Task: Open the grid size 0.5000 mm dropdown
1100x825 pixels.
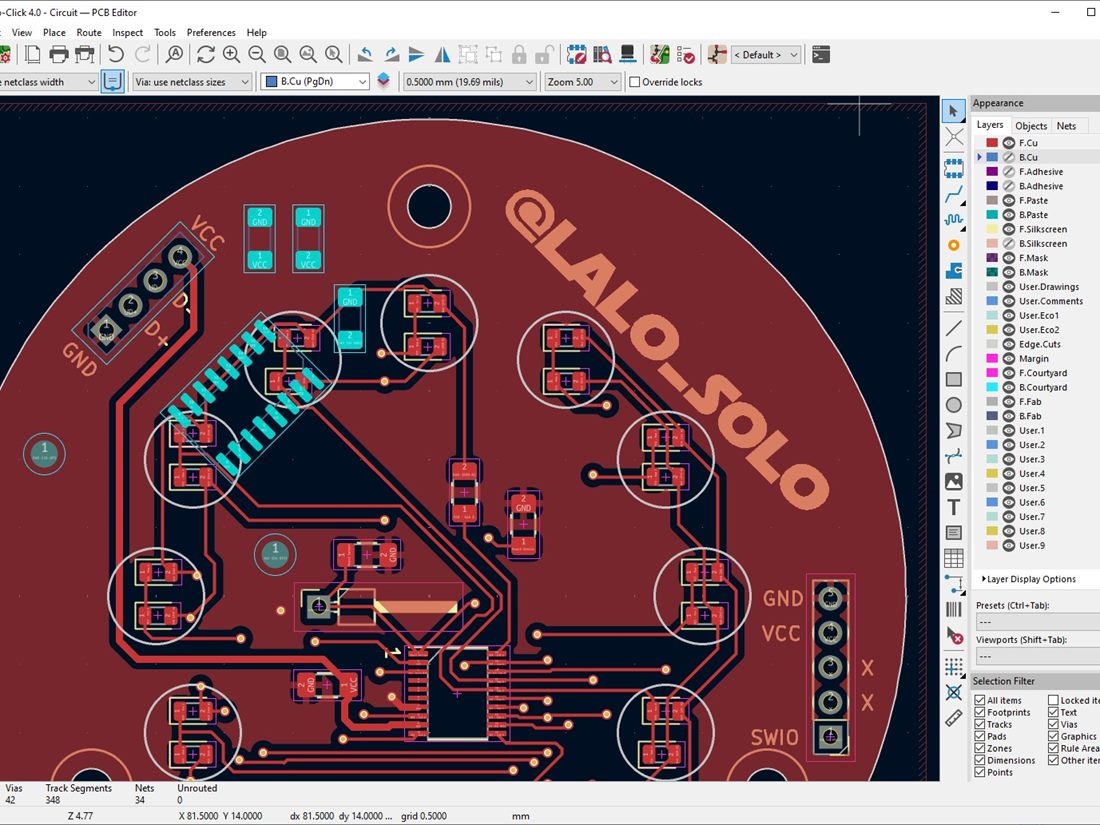Action: 470,82
